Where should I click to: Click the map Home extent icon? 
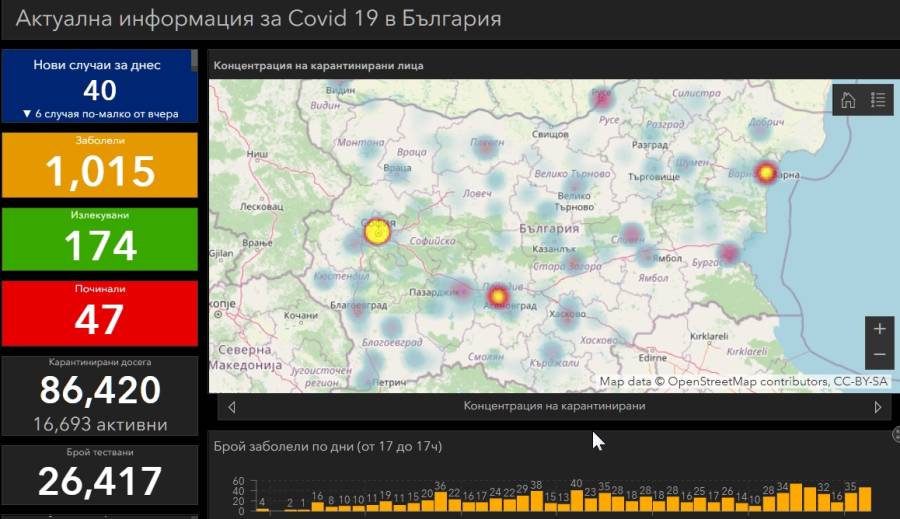coord(848,100)
